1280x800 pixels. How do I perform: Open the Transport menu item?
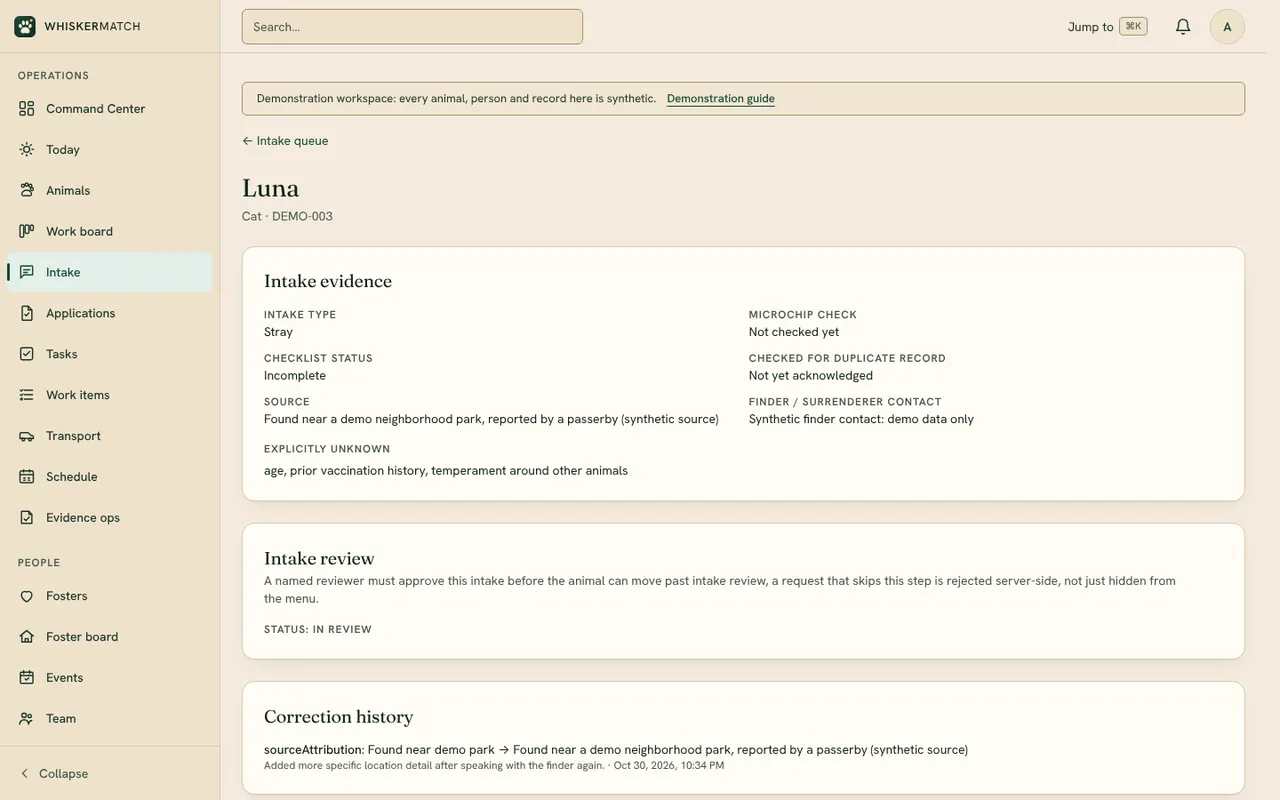[x=110, y=436]
